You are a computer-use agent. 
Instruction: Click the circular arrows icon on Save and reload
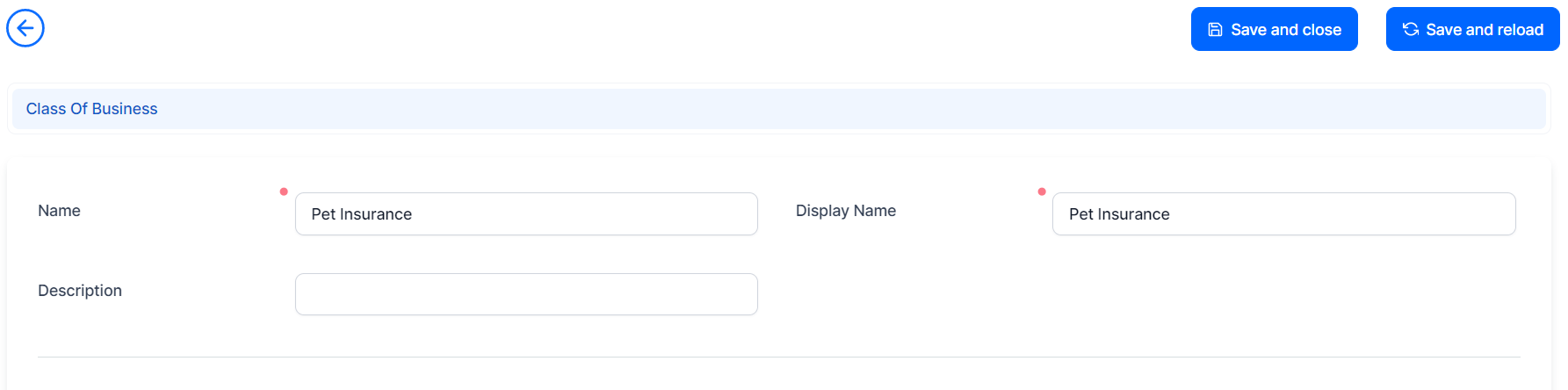tap(1411, 30)
